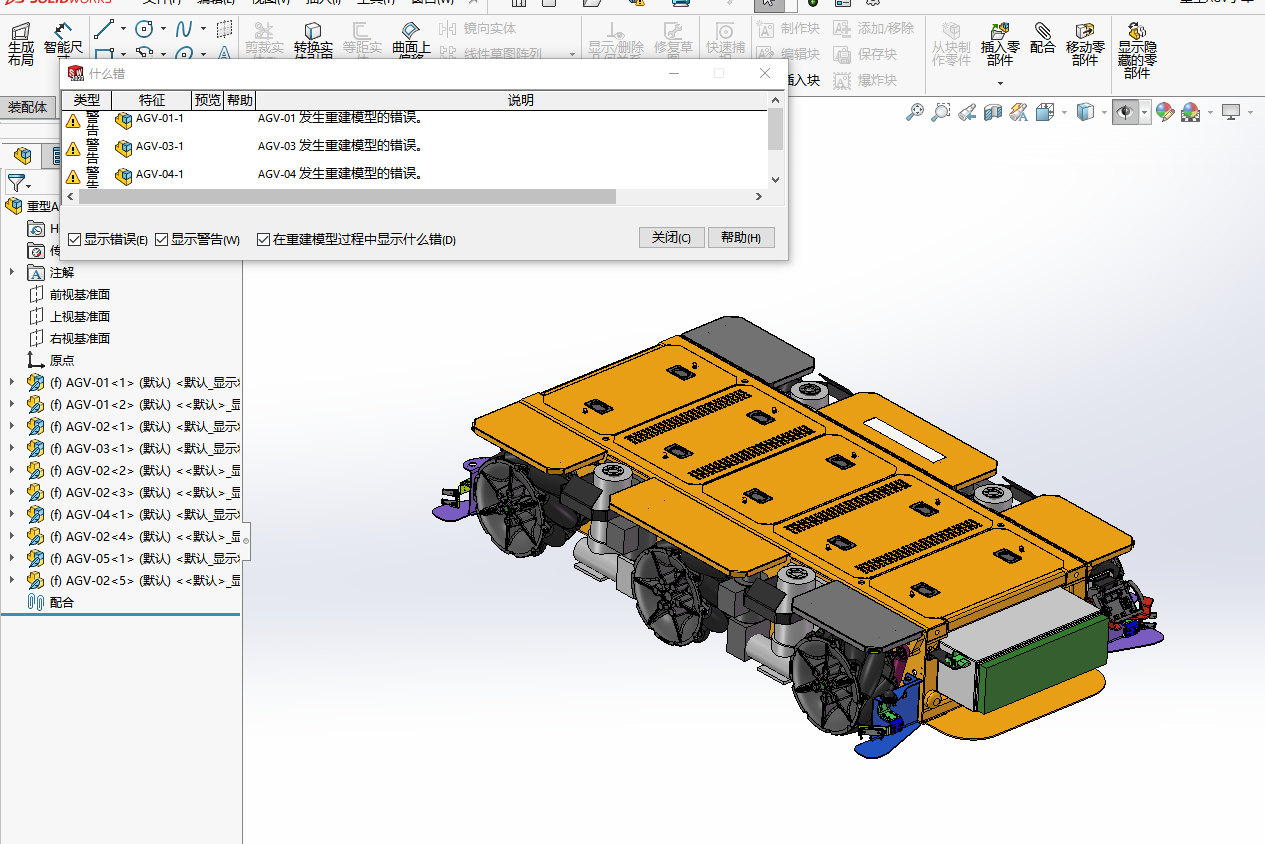Viewport: 1265px width, 844px height.
Task: Toggle the 显示警告(W) checkbox
Action: click(162, 240)
